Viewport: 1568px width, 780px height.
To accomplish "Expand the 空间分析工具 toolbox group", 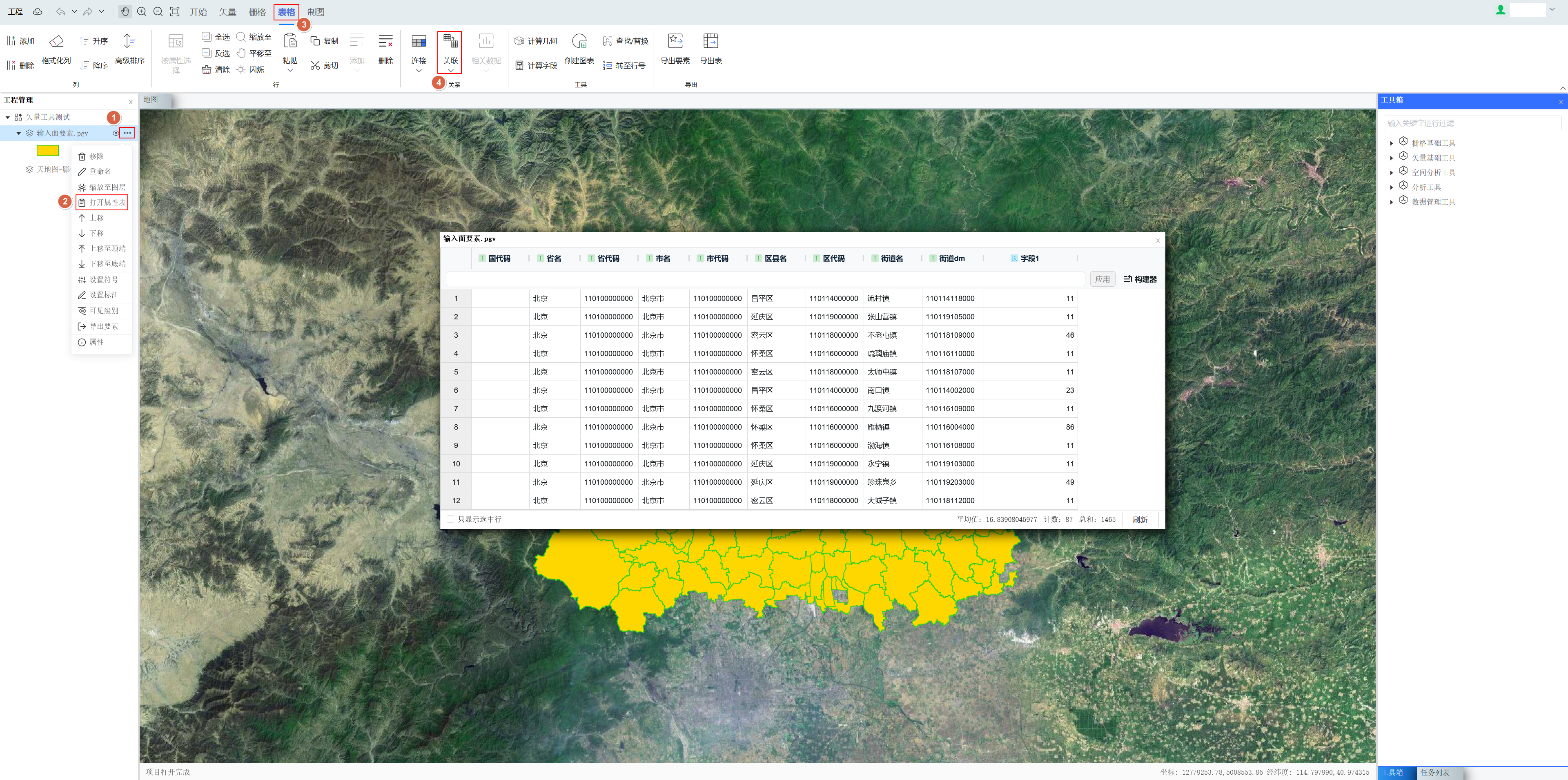I will click(1392, 172).
